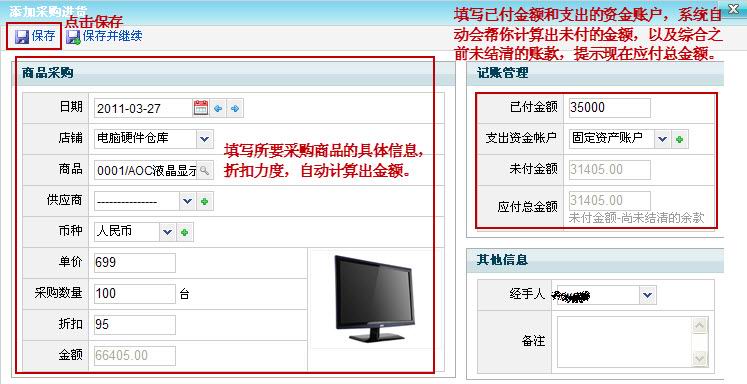Click the 单价 unit price field

click(x=135, y=263)
